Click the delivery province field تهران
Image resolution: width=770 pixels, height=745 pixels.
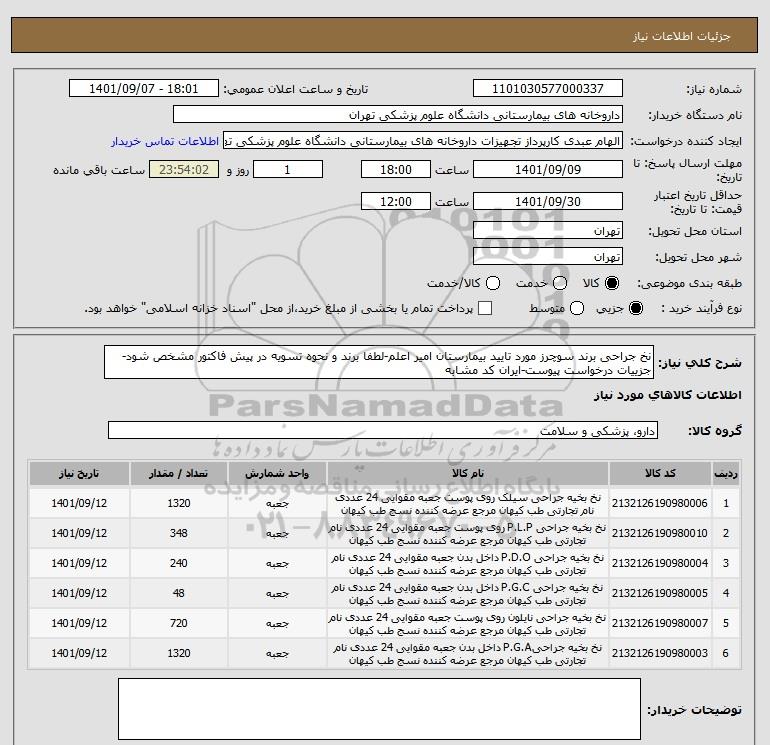coord(548,230)
